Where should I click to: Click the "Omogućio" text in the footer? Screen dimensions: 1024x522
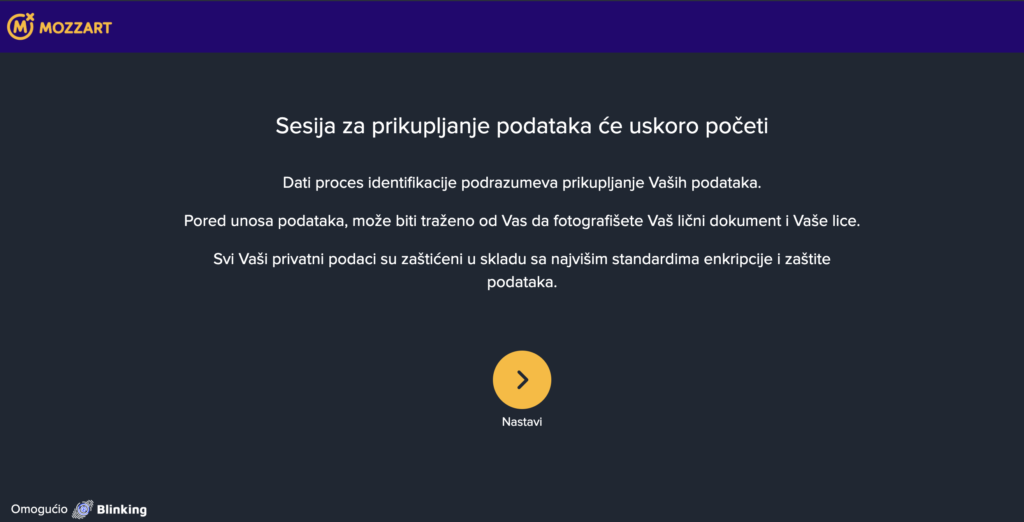[39, 510]
